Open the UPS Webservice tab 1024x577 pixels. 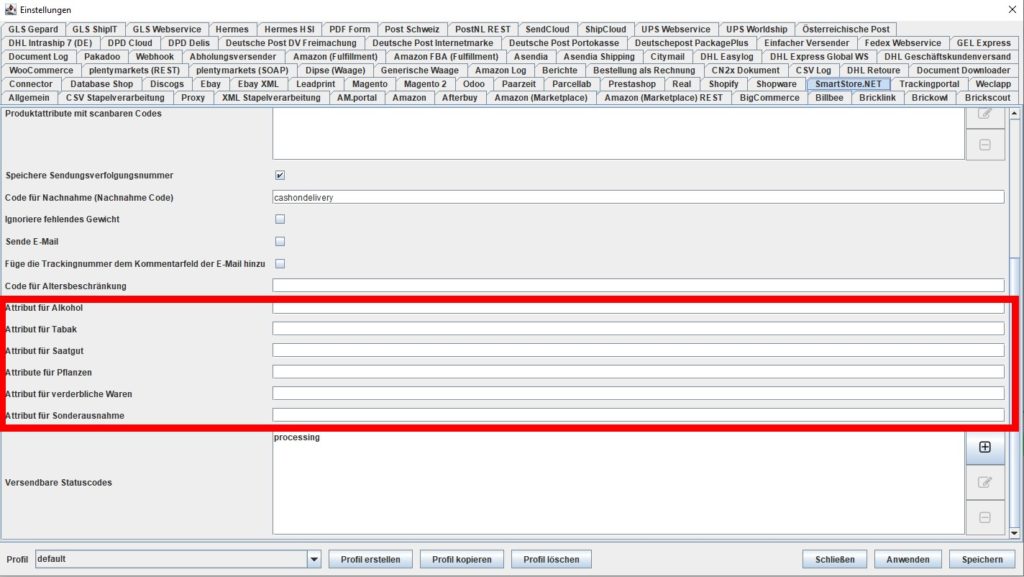tap(676, 29)
